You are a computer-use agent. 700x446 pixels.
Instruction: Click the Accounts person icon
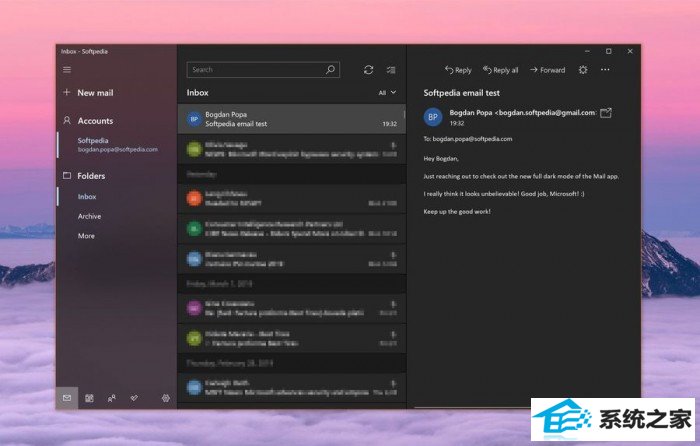tap(67, 121)
